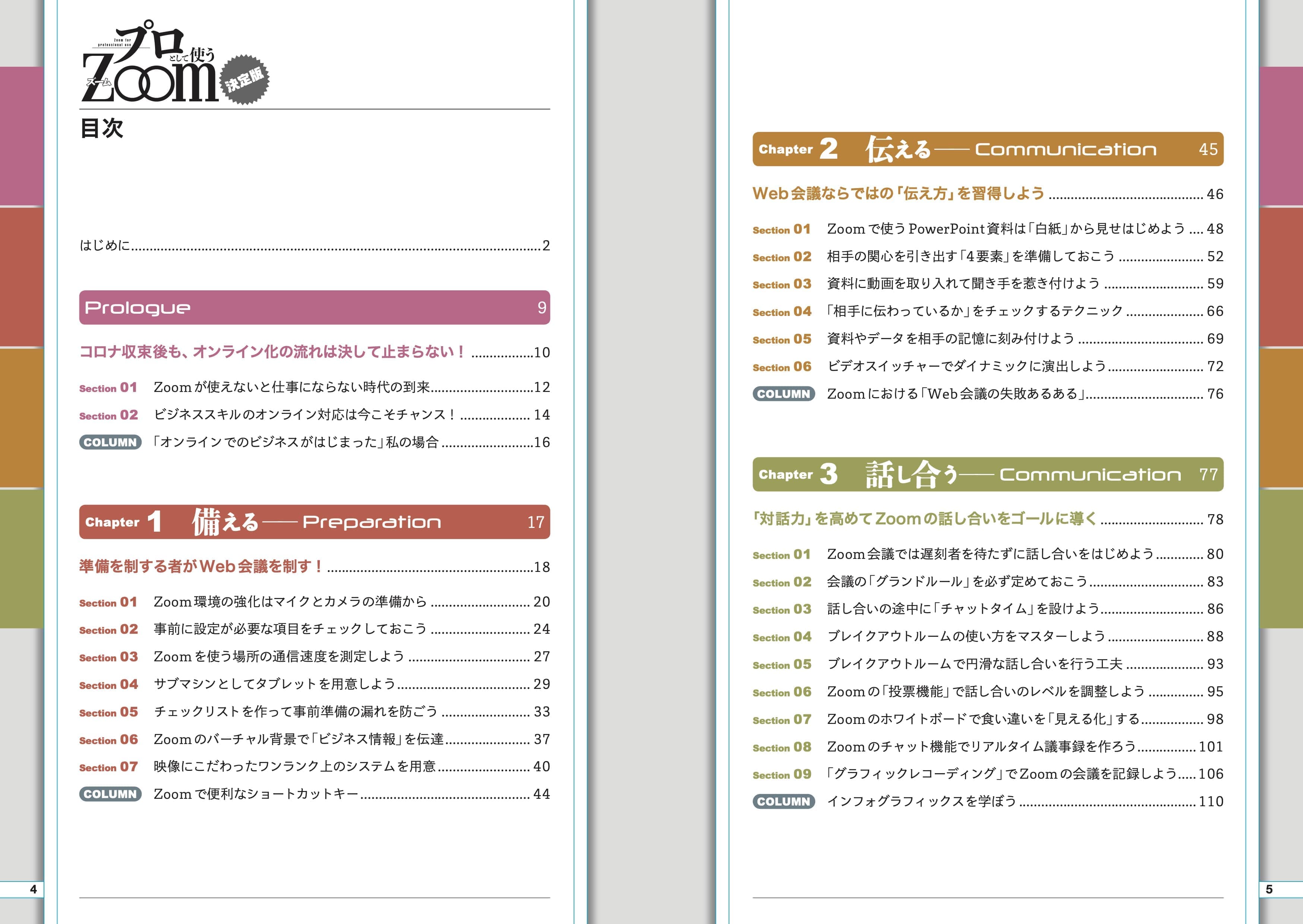Viewport: 1303px width, 924px height.
Task: Click the olive green index tab on the right edge
Action: [x=1281, y=558]
